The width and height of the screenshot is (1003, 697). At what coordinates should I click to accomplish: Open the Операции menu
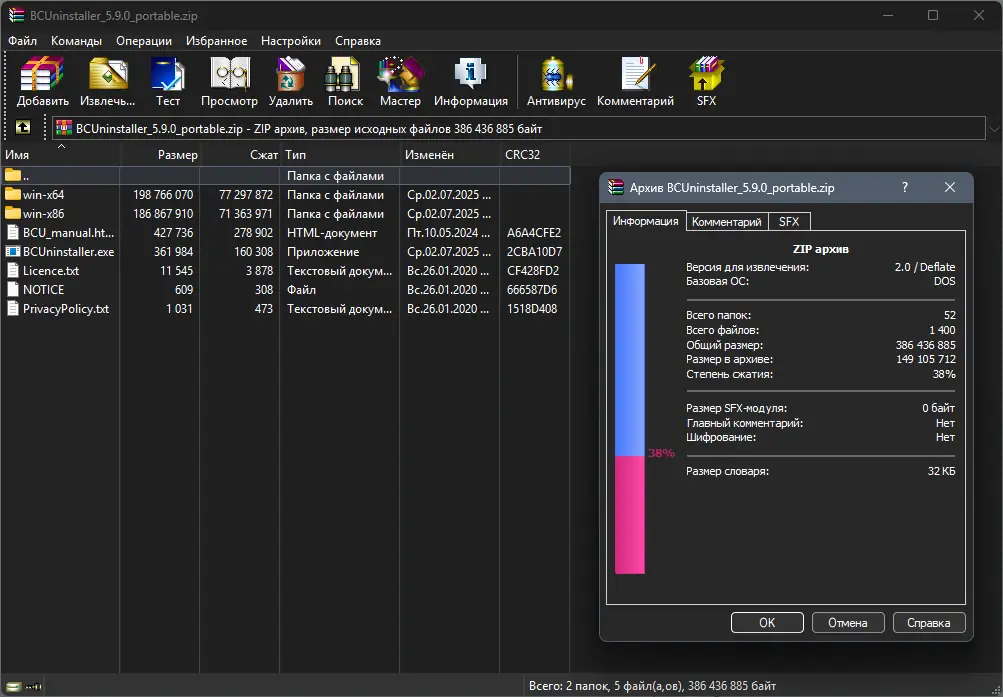point(144,40)
